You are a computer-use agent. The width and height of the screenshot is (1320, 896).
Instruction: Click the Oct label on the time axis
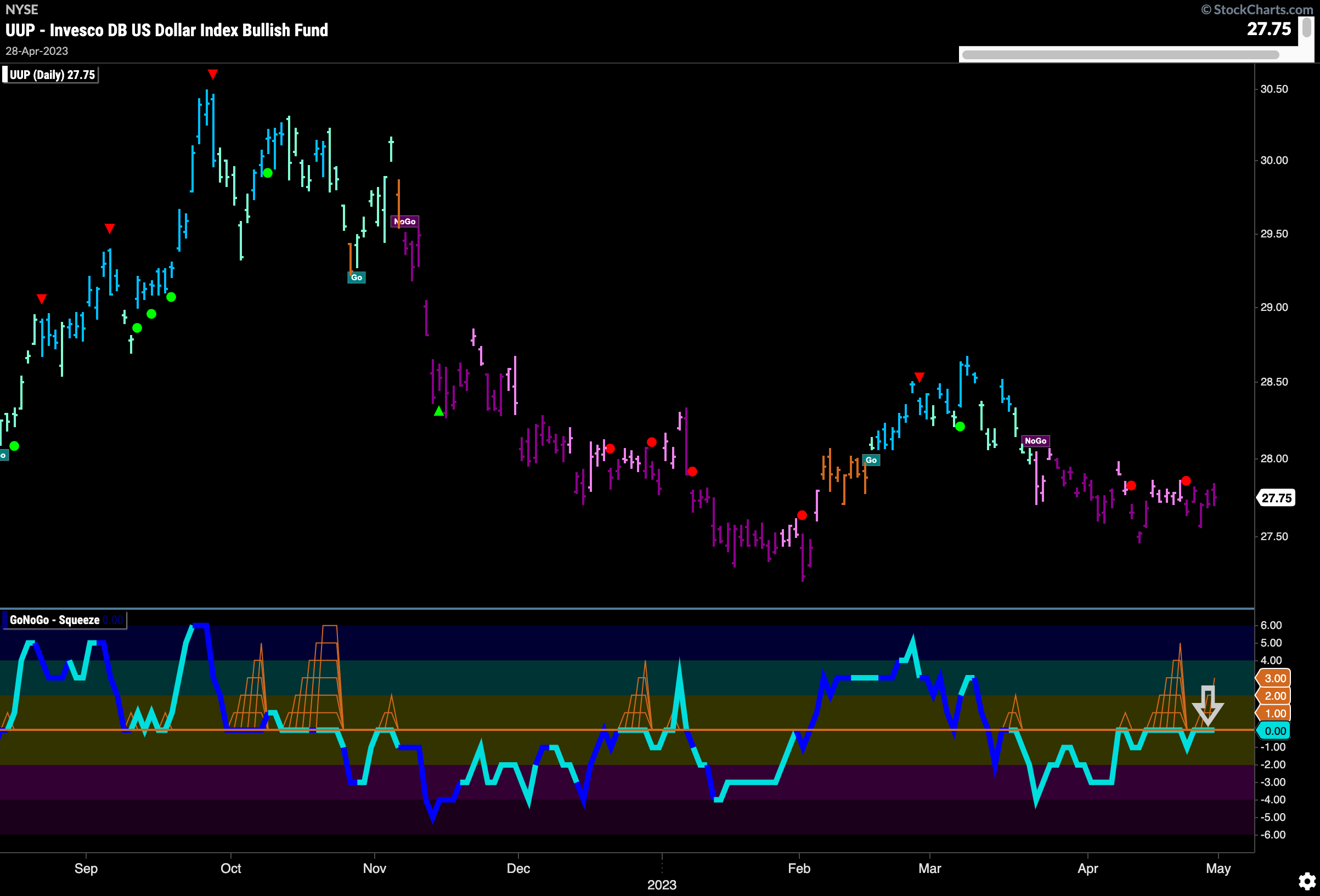click(x=230, y=868)
